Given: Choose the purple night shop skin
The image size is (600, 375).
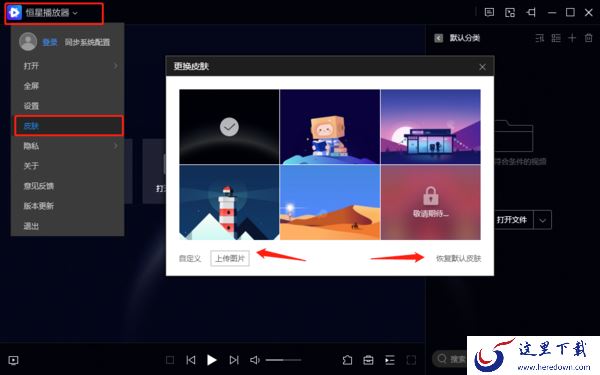Looking at the screenshot, I should coord(430,127).
